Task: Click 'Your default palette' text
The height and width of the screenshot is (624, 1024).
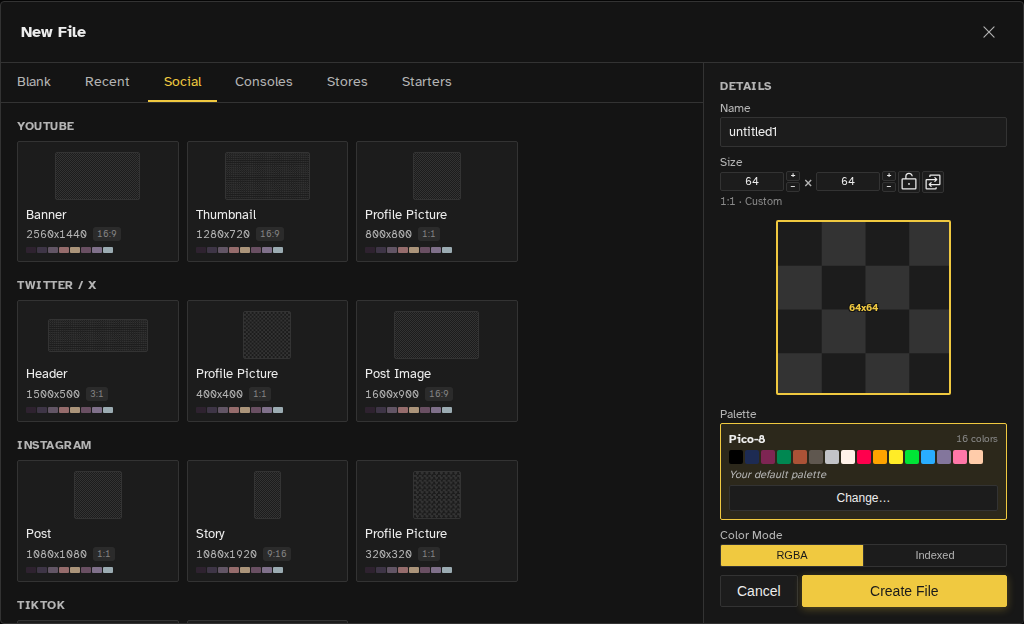Action: [778, 475]
